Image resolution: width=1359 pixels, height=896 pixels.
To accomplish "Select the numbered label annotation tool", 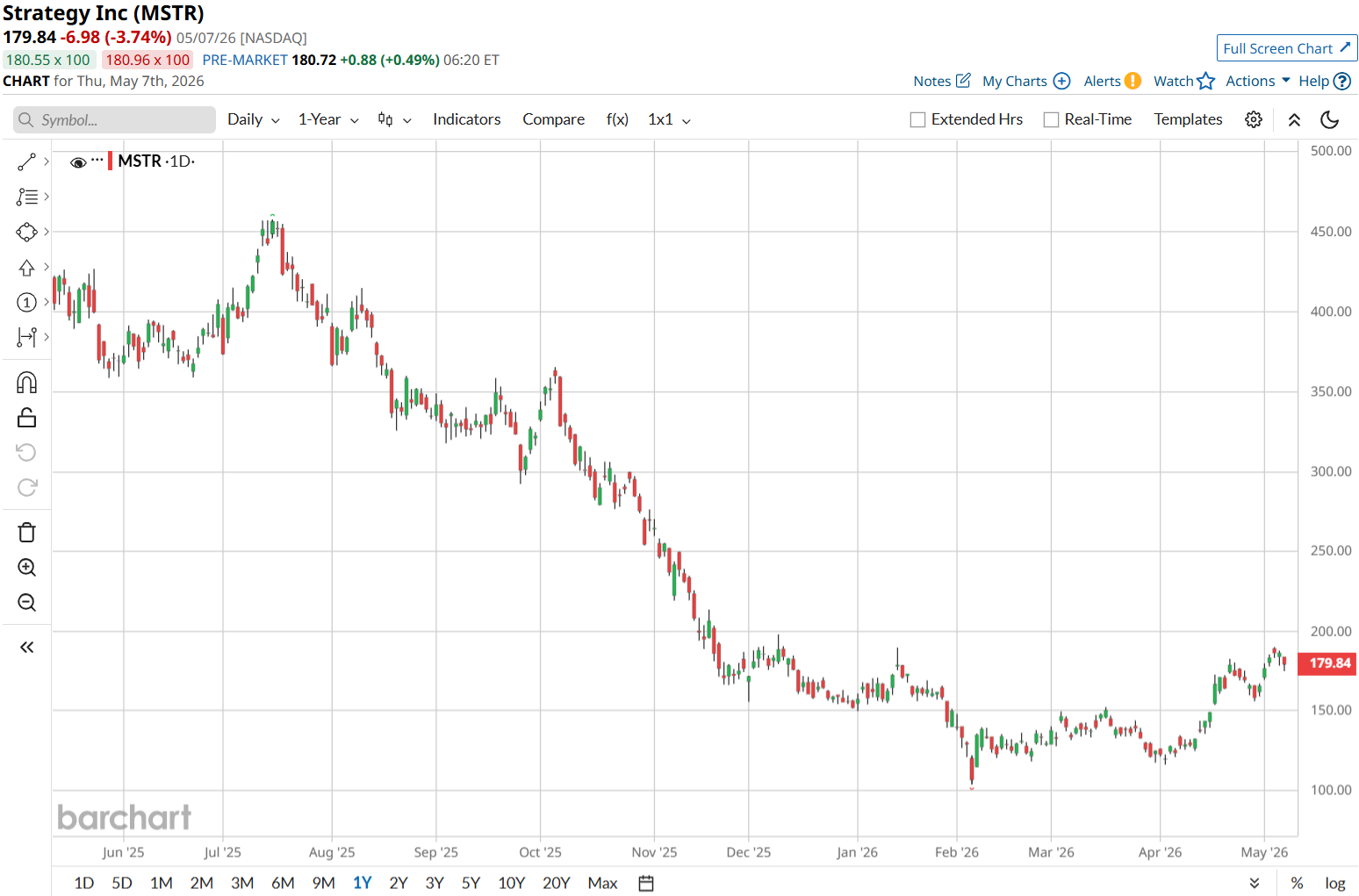I will tap(26, 302).
